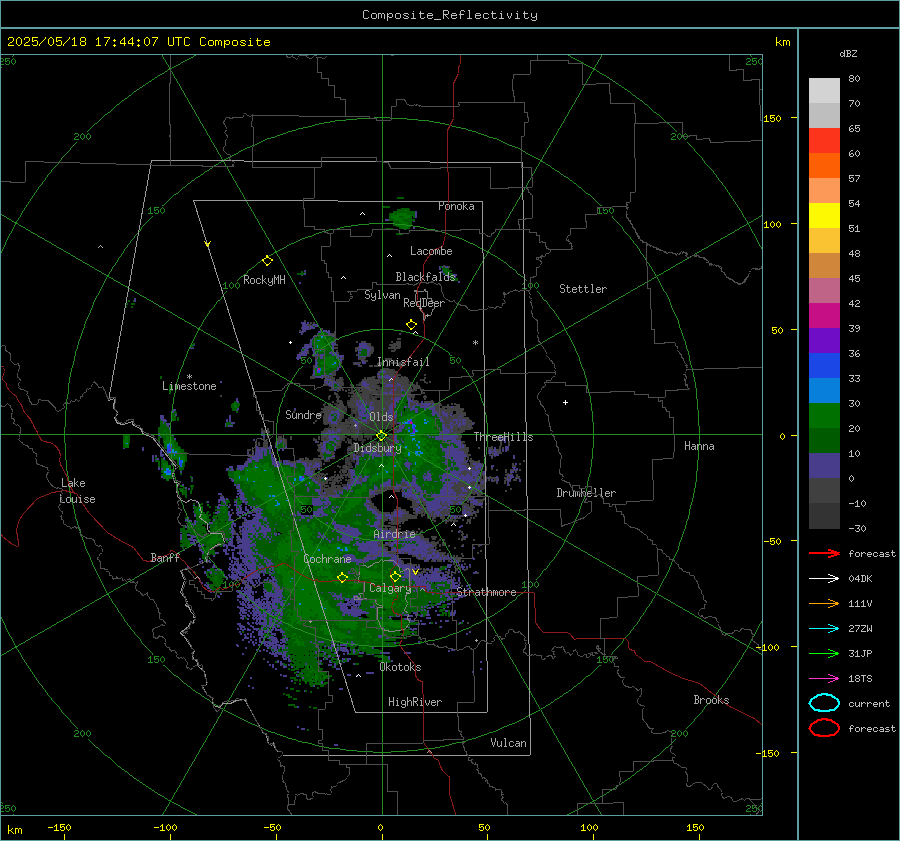Screen dimensions: 900x841
Task: Click the yellow diamond marker under Cochrane
Action: [342, 578]
